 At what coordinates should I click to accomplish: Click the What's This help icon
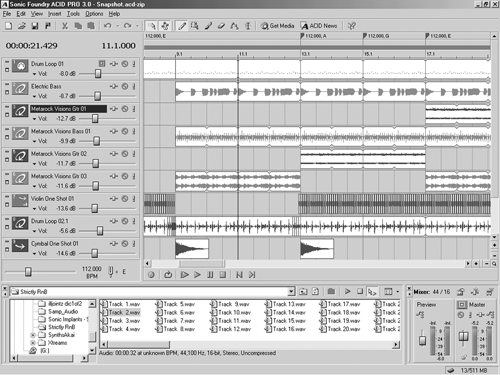coord(352,26)
